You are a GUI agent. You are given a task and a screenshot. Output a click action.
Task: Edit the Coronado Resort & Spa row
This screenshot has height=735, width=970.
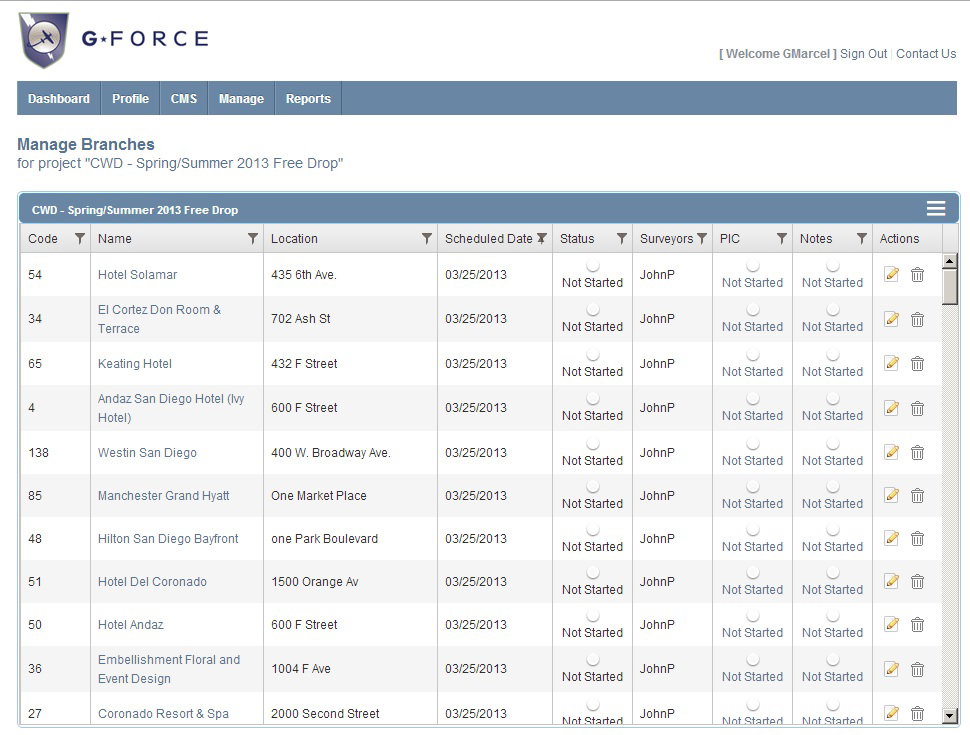[x=891, y=713]
